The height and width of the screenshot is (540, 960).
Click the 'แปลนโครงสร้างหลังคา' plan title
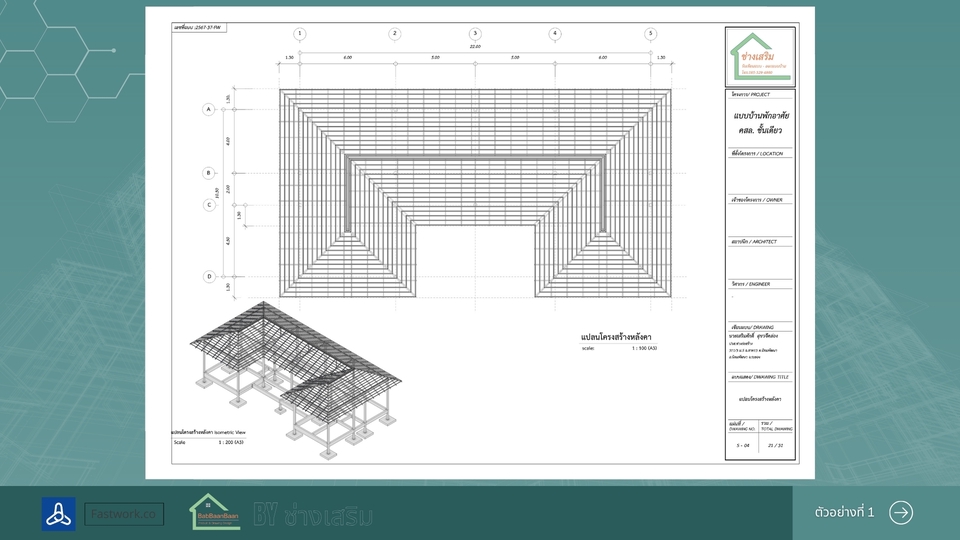tap(620, 339)
